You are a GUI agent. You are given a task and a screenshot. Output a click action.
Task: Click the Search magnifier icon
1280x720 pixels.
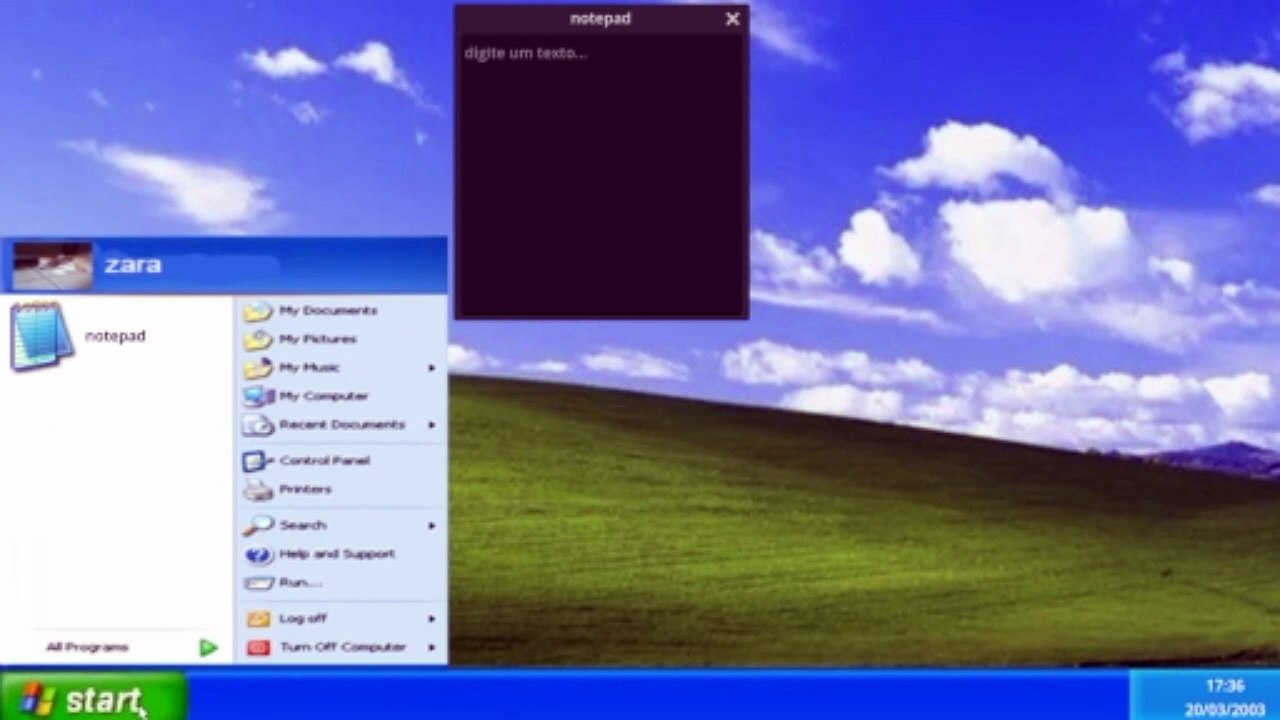258,525
